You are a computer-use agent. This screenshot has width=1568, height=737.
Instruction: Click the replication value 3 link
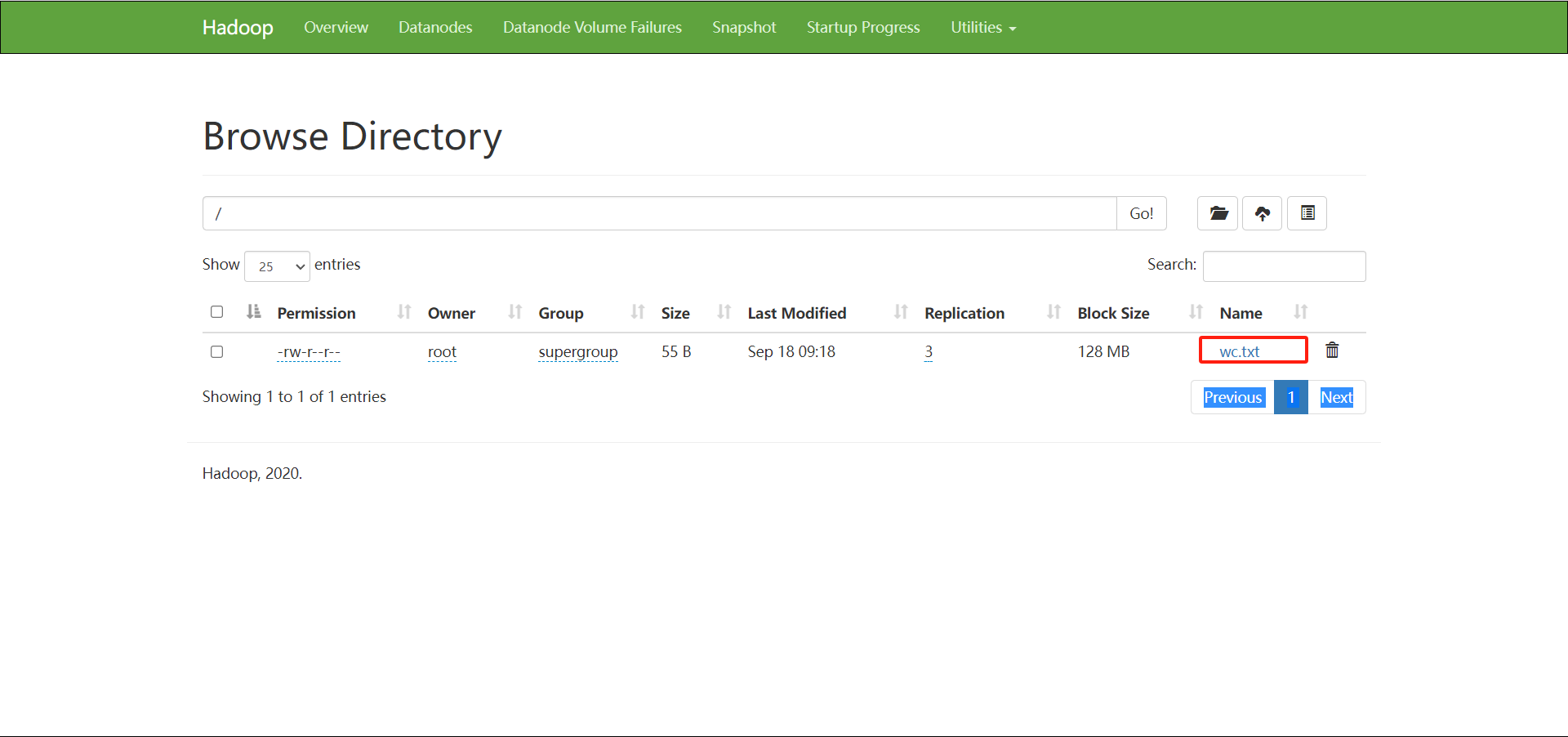[929, 352]
